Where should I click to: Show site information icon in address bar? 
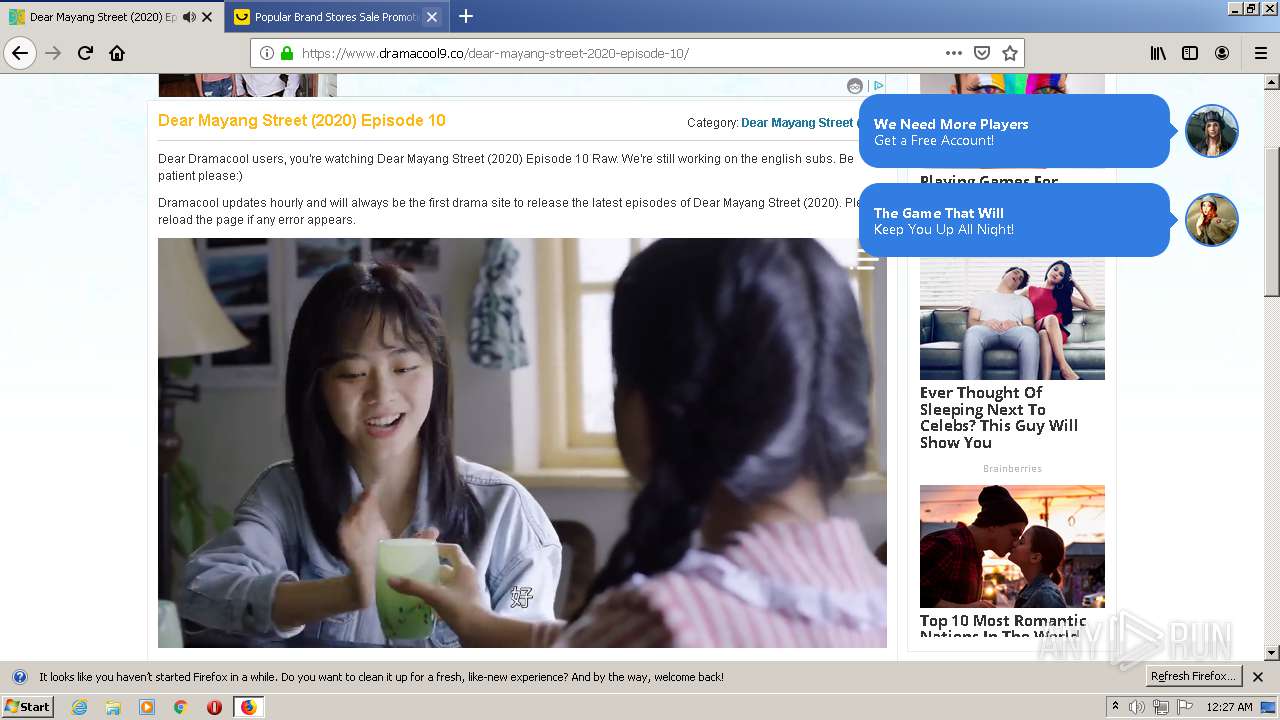pos(266,53)
